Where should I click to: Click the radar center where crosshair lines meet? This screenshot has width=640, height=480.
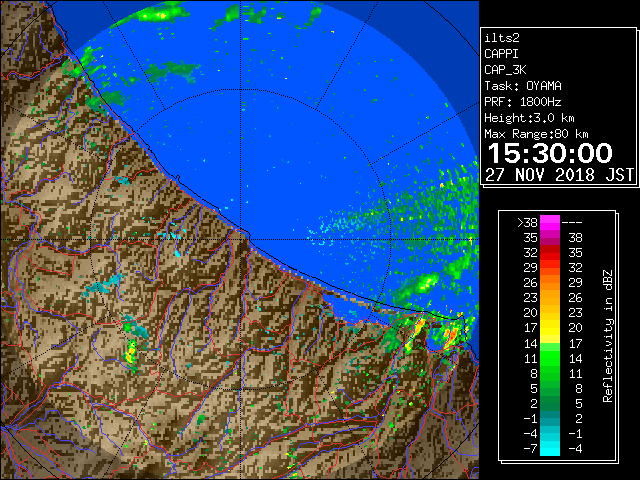[x=241, y=239]
